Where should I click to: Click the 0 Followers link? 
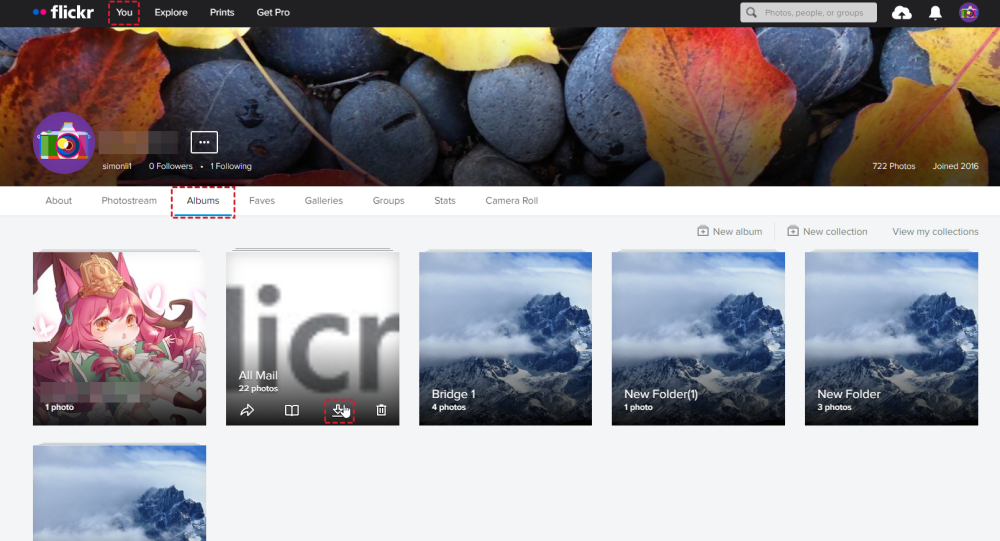click(170, 166)
